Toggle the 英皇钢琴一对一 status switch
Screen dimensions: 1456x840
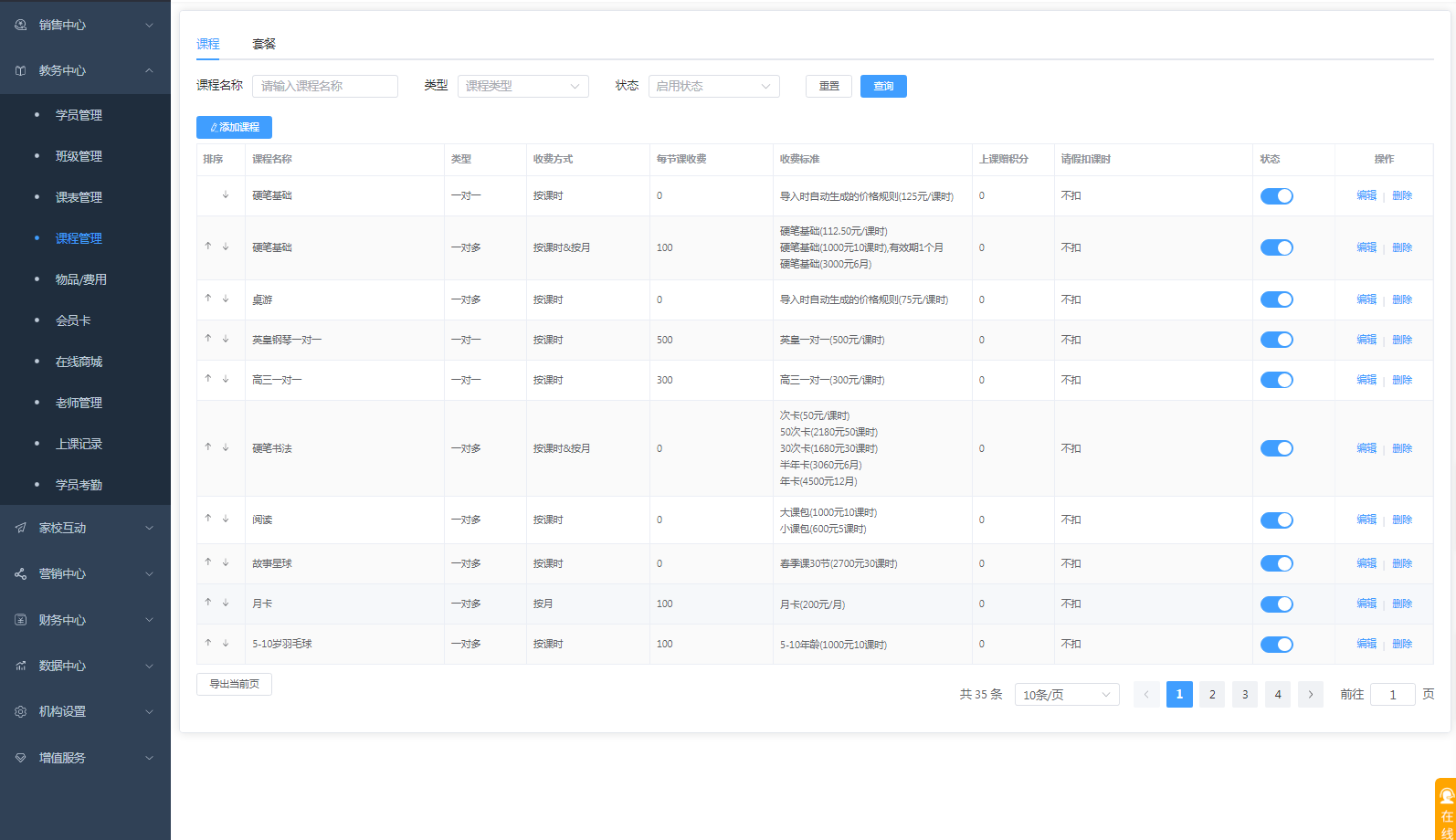1277,340
